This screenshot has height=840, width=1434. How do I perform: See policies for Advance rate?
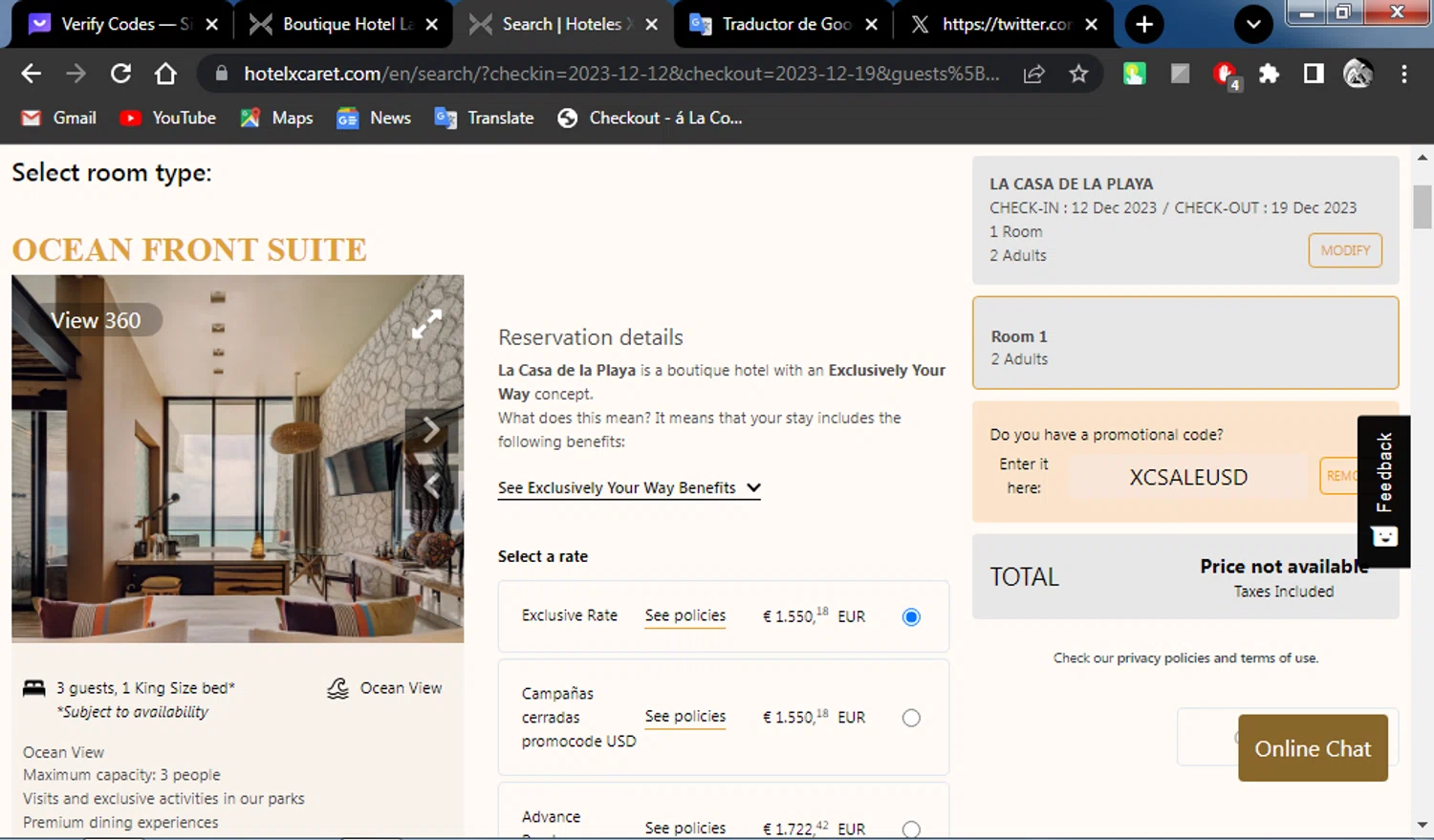click(x=684, y=828)
